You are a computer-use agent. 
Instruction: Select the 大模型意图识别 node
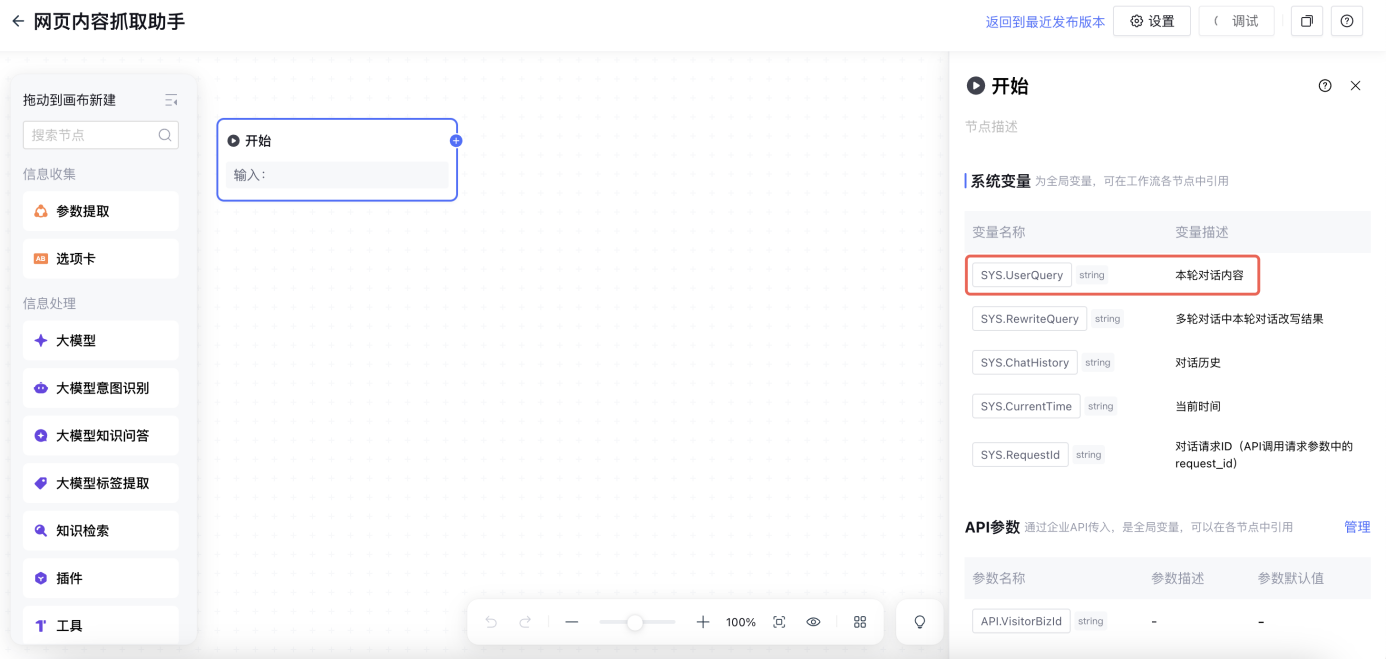pos(100,388)
